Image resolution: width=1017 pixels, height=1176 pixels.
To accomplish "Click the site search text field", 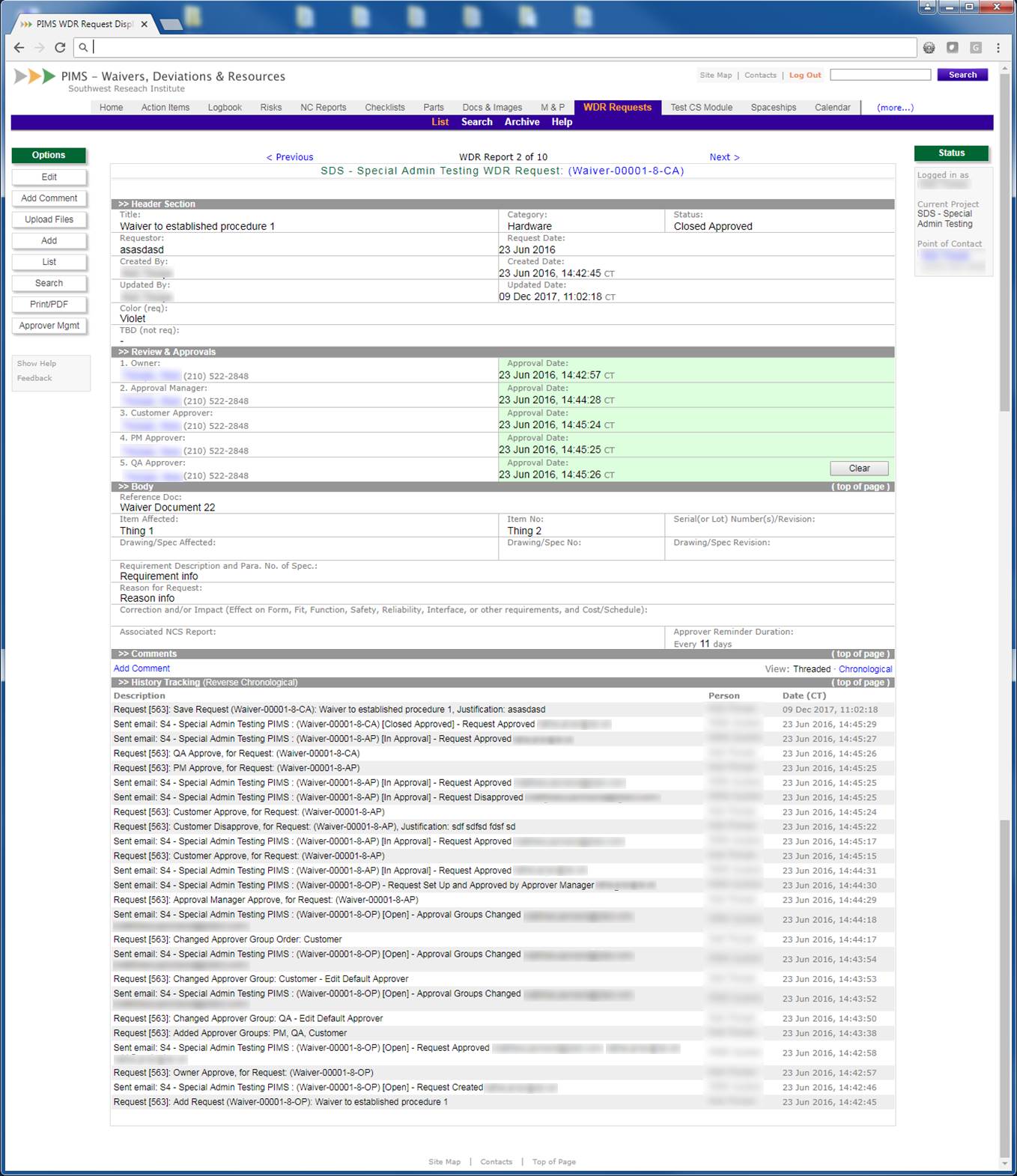I will (880, 75).
